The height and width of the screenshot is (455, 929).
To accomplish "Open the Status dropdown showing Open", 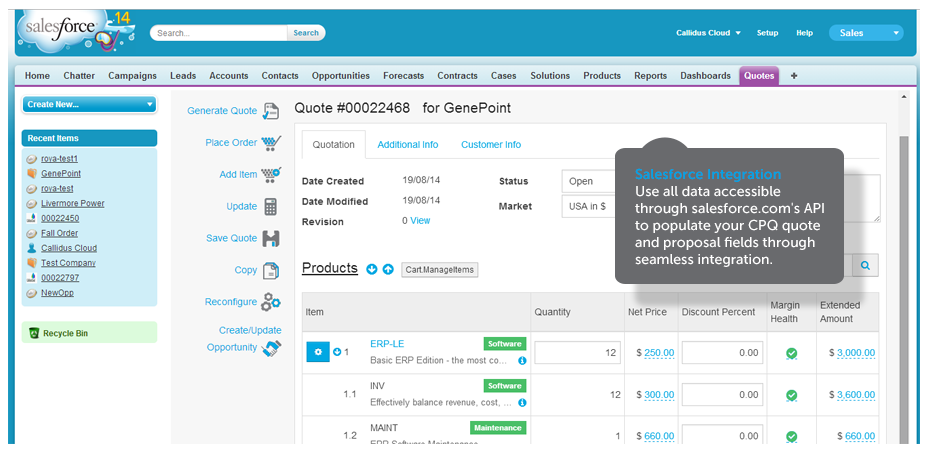I will [589, 181].
